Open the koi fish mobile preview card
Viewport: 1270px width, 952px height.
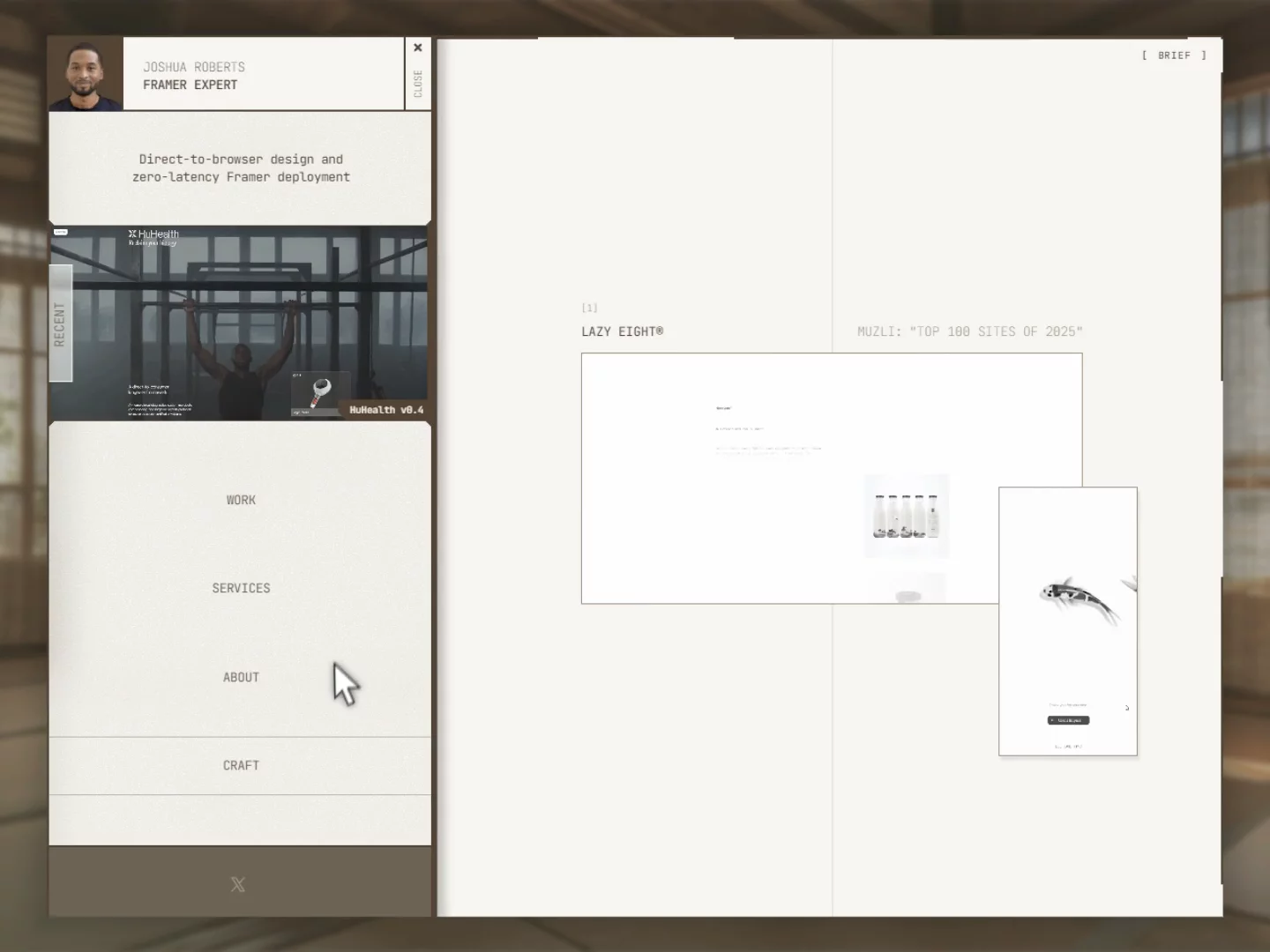click(x=1068, y=621)
